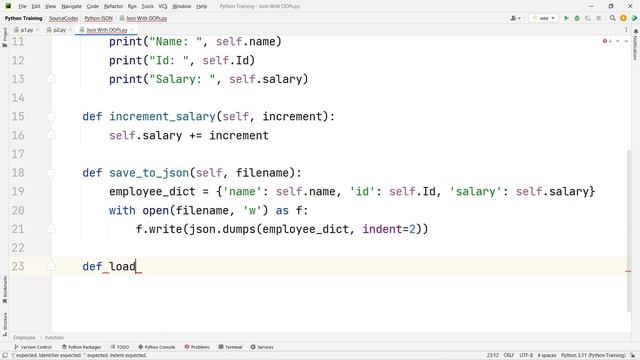Open the View menu
This screenshot has width=640, height=360.
tap(50, 7)
